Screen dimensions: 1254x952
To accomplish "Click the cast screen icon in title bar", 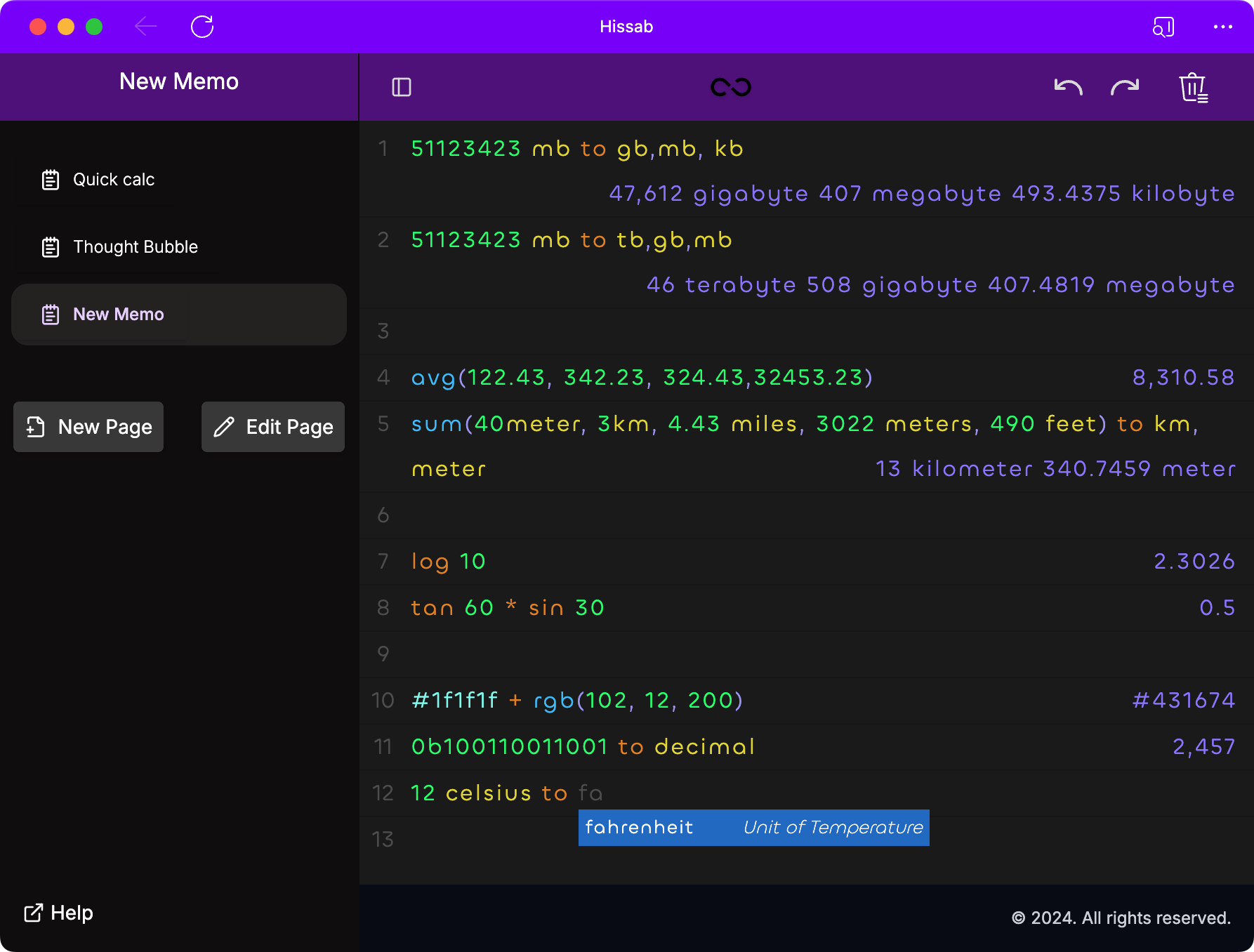I will tap(1163, 27).
